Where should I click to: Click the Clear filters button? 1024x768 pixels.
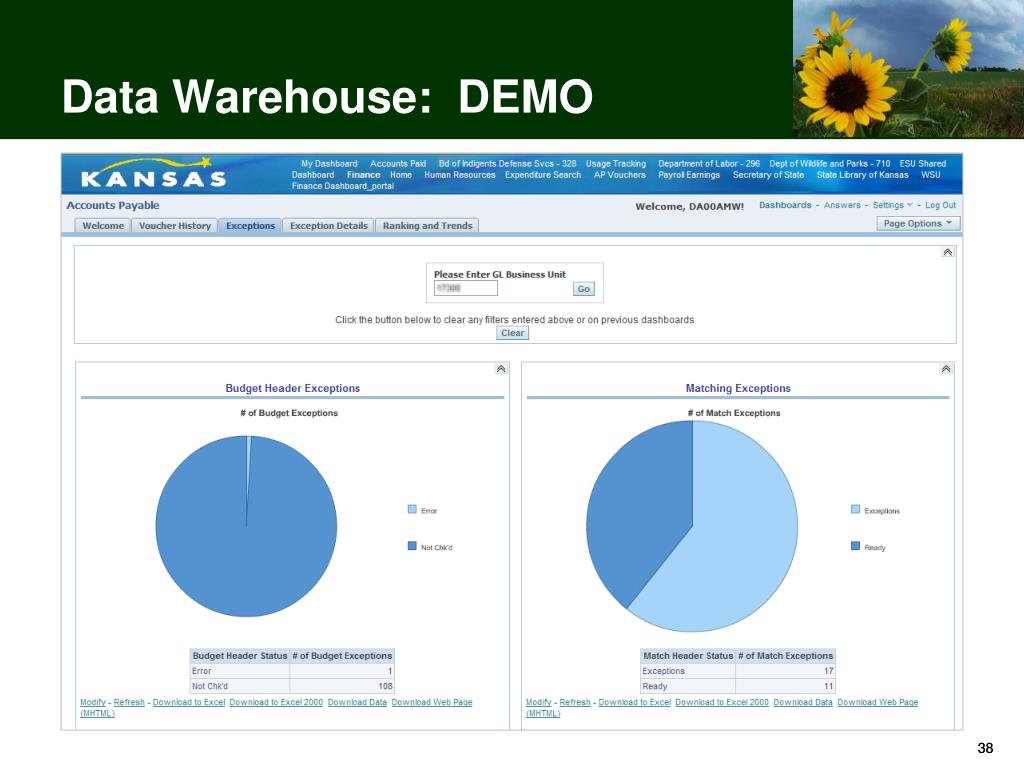click(513, 333)
